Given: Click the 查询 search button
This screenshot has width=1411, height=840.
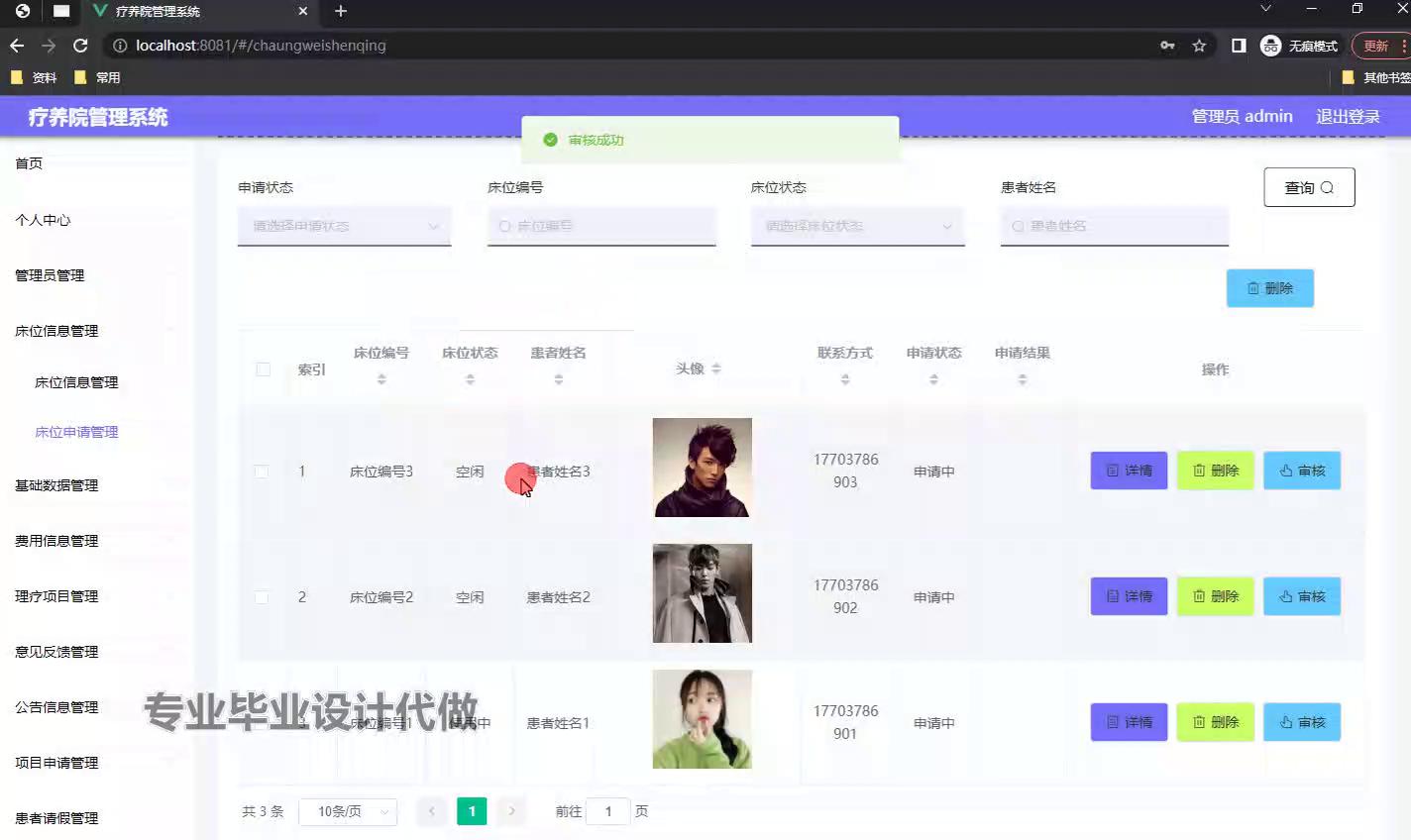Looking at the screenshot, I should click(x=1309, y=187).
